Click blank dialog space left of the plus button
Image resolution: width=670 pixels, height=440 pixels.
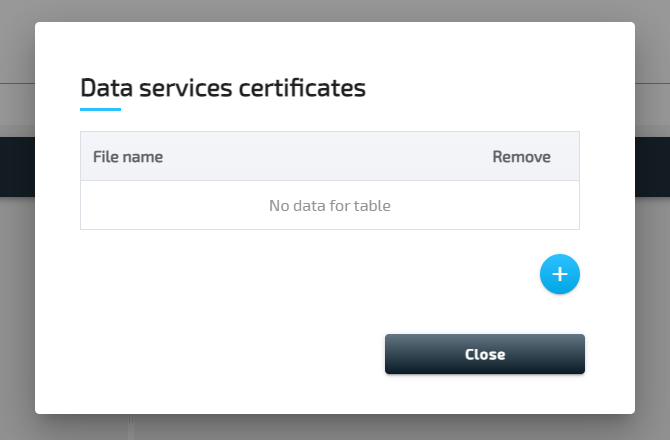pos(300,274)
